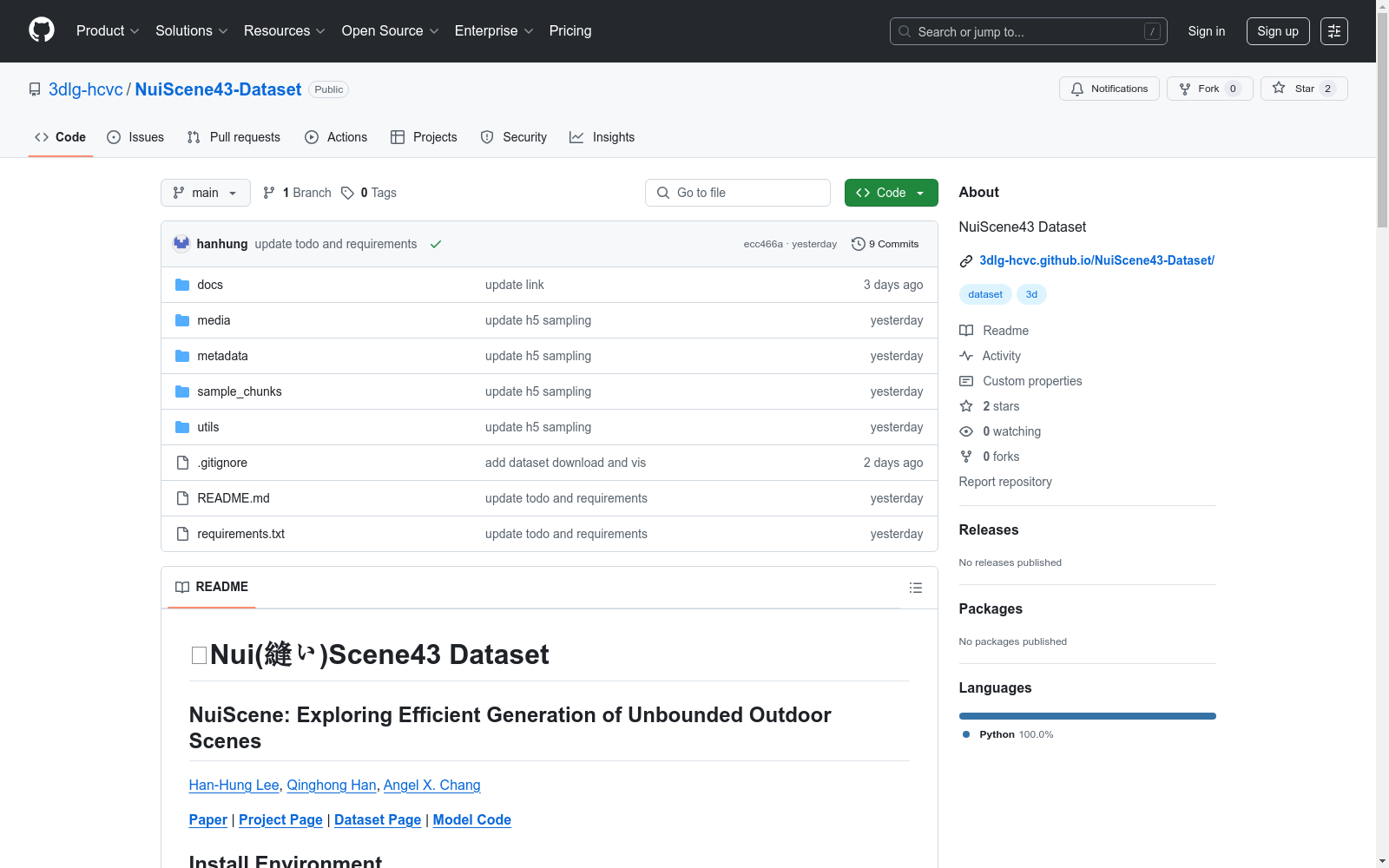Open the README outline icon
Screen dimensions: 1389x868
point(915,588)
